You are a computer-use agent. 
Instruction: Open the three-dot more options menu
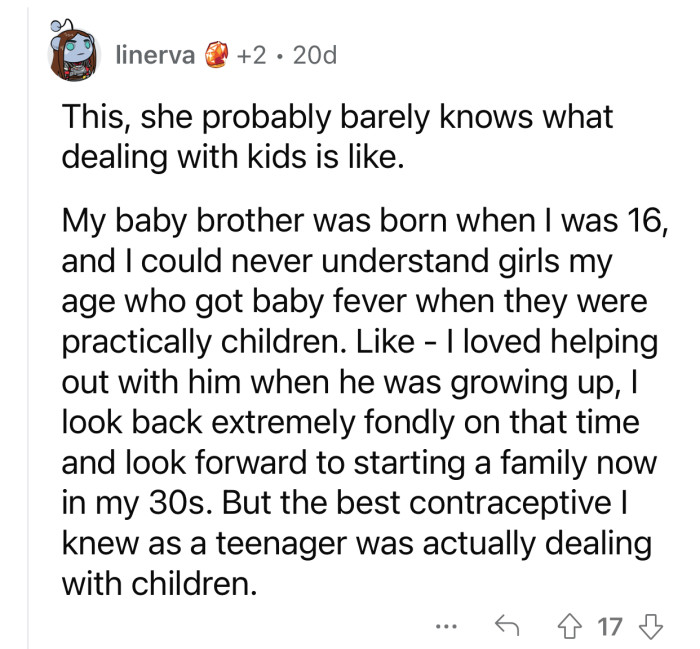(x=446, y=627)
